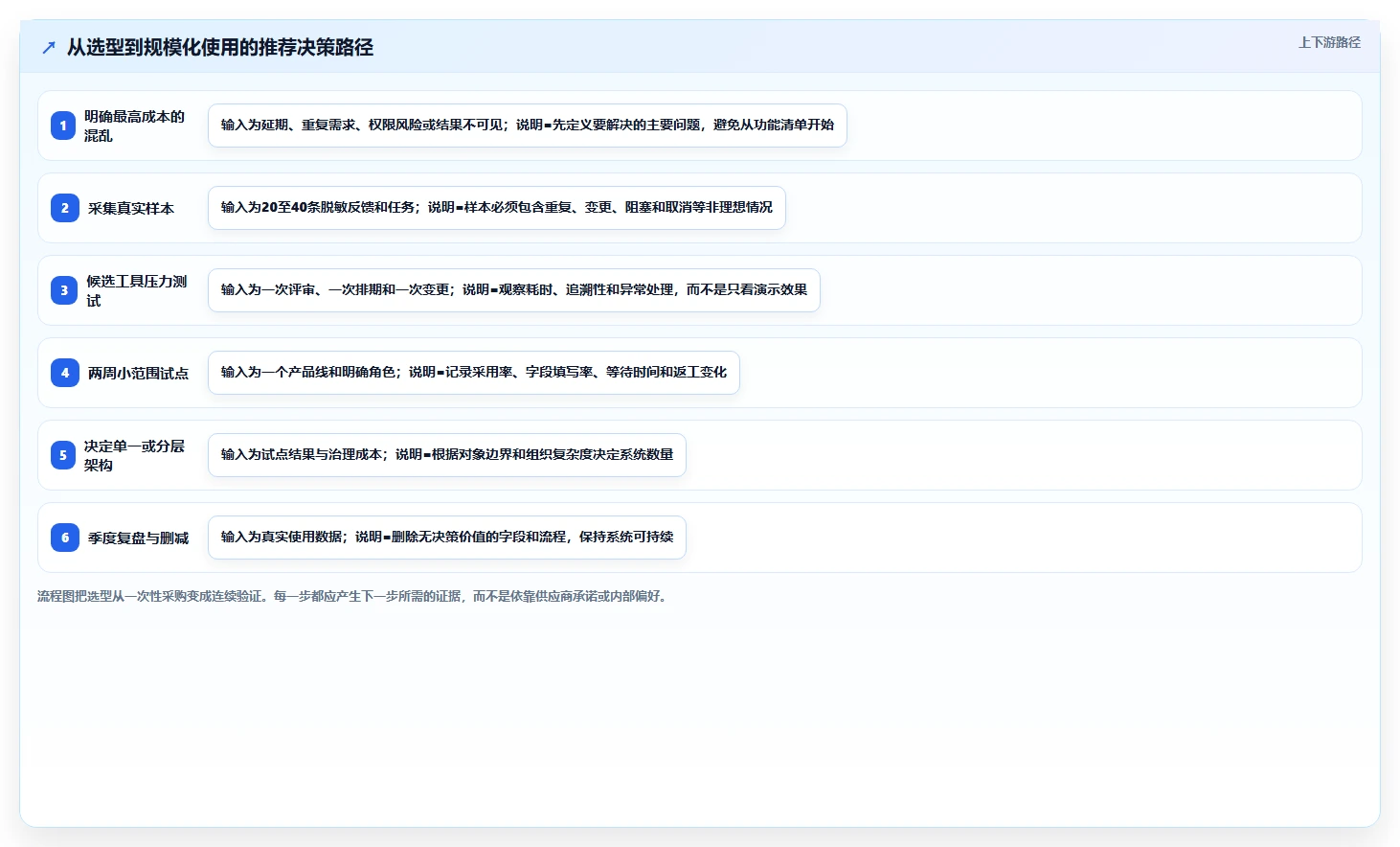The width and height of the screenshot is (1400, 847).
Task: Click the step title 候选工具压力测试
Action: coord(137,290)
